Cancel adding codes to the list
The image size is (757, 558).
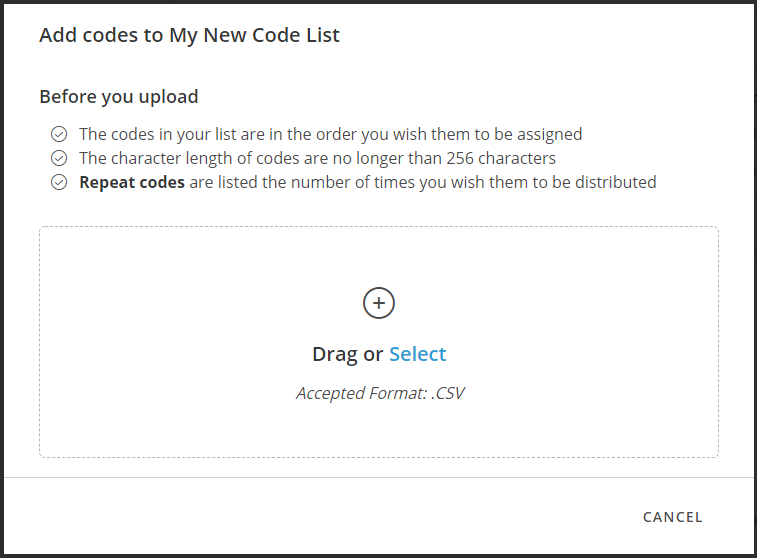[673, 517]
